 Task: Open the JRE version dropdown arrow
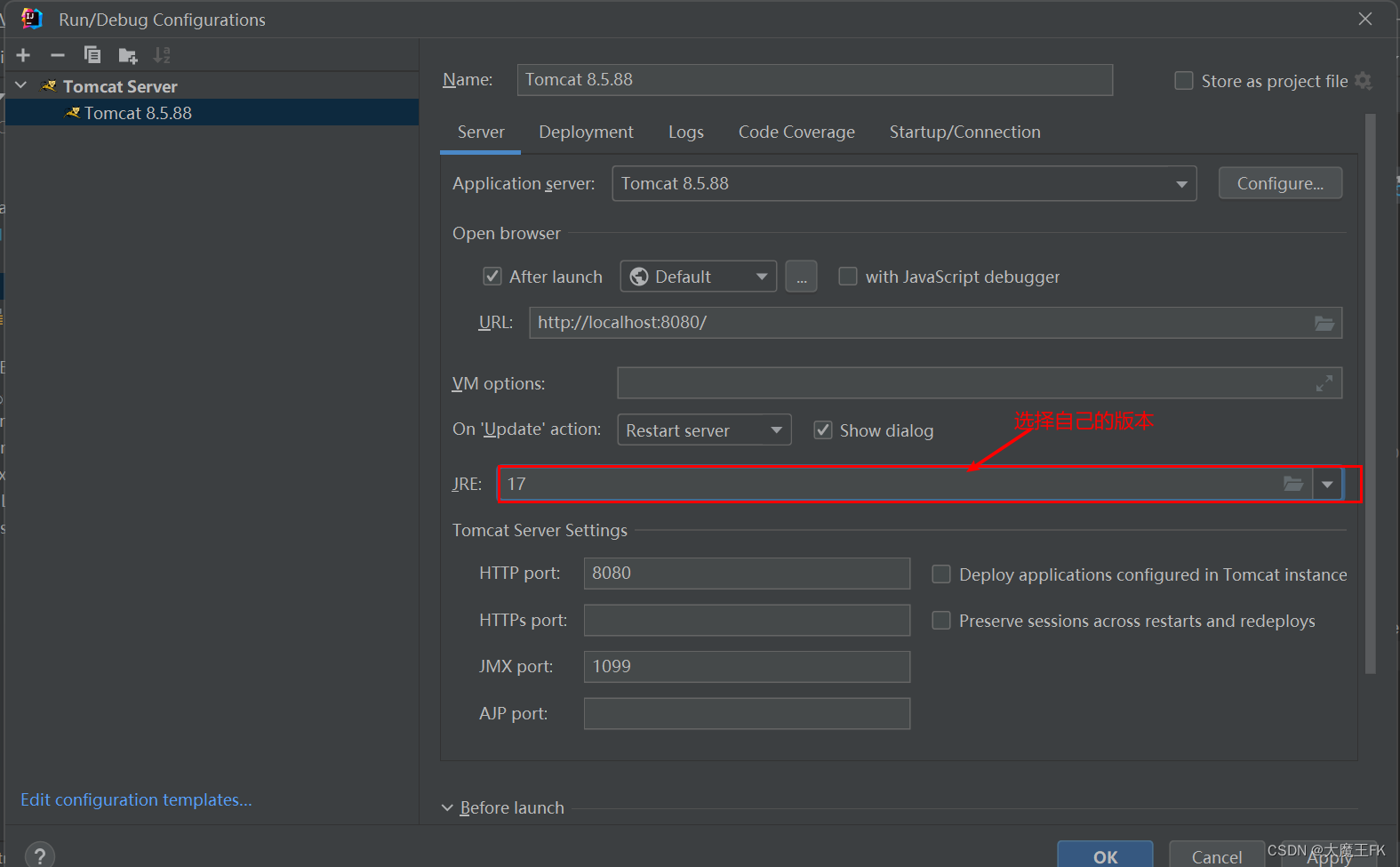tap(1327, 485)
